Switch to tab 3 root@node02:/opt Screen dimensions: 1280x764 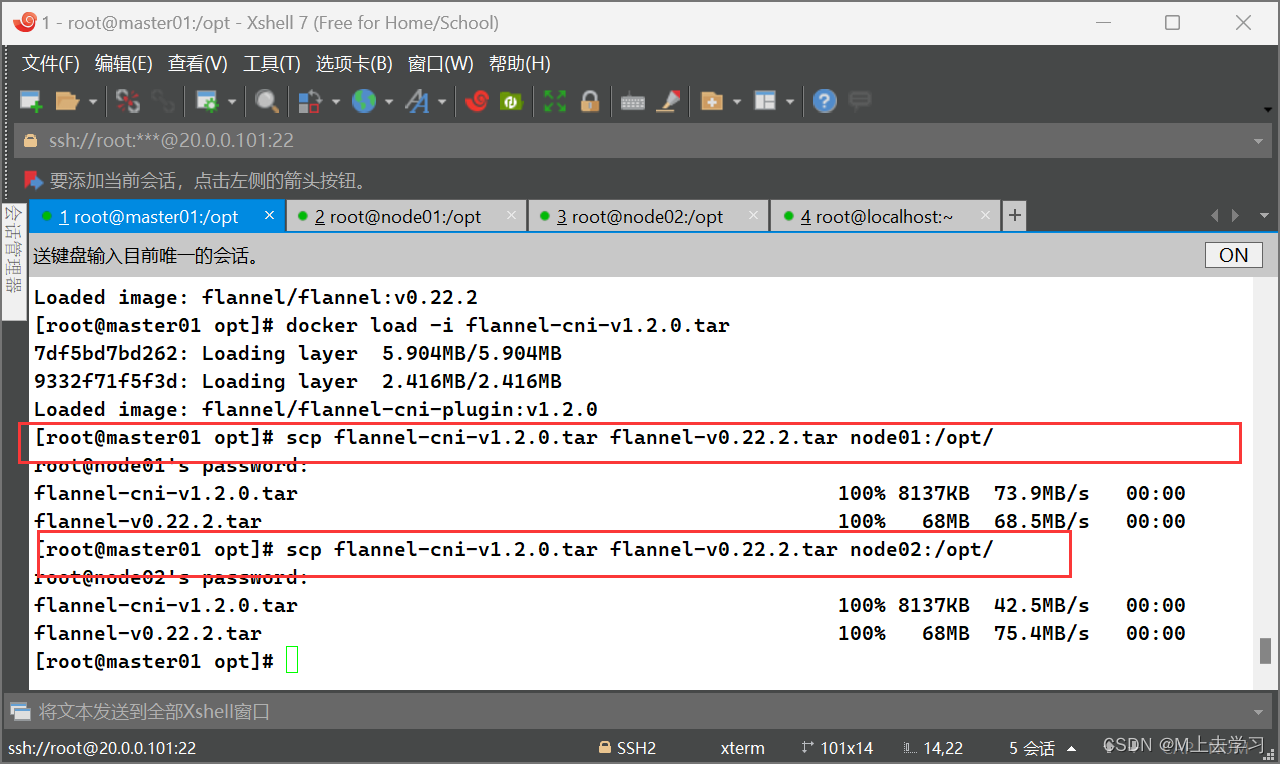[648, 216]
